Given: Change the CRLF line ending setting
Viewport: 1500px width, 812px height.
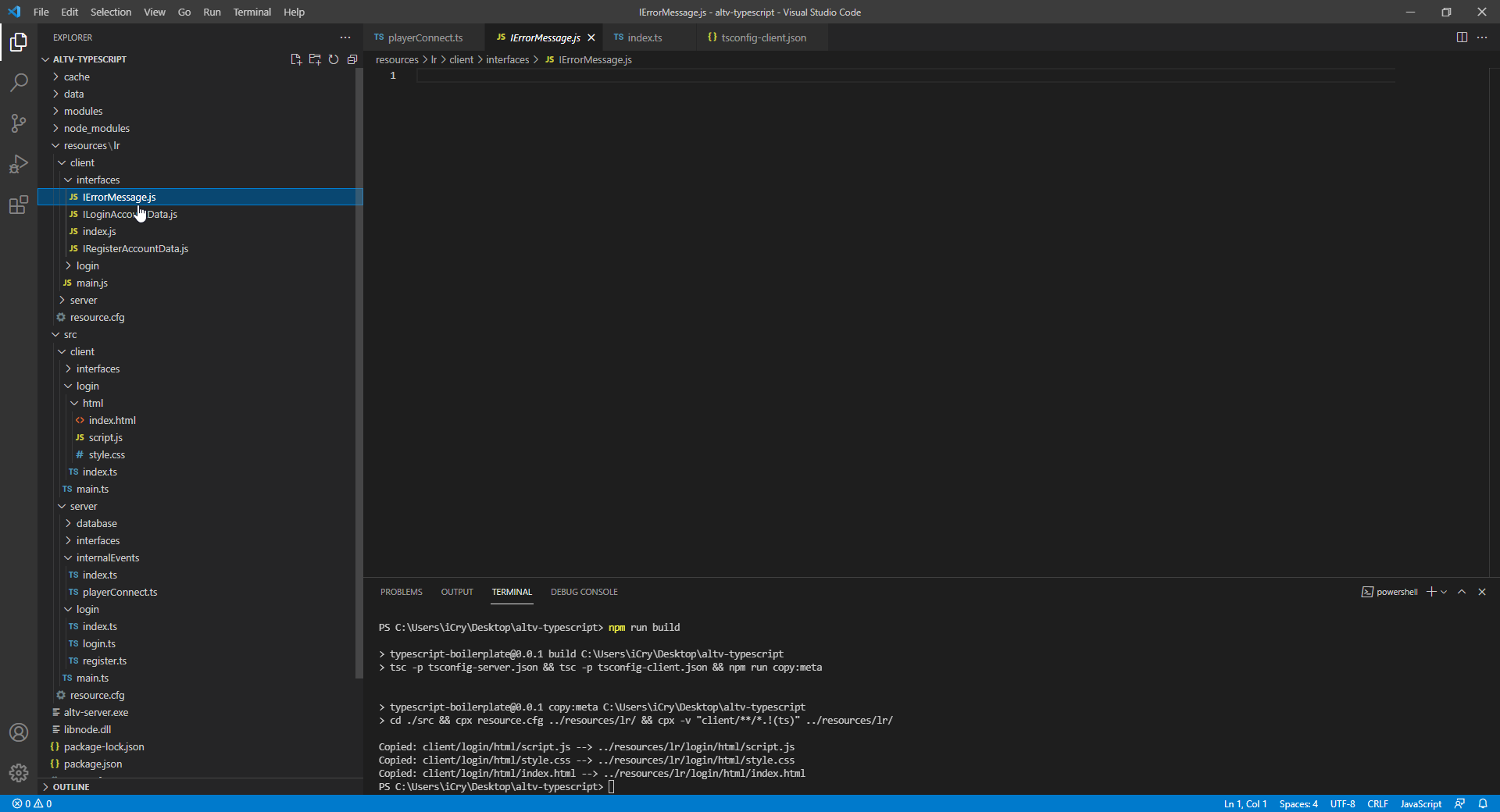Looking at the screenshot, I should pos(1377,803).
